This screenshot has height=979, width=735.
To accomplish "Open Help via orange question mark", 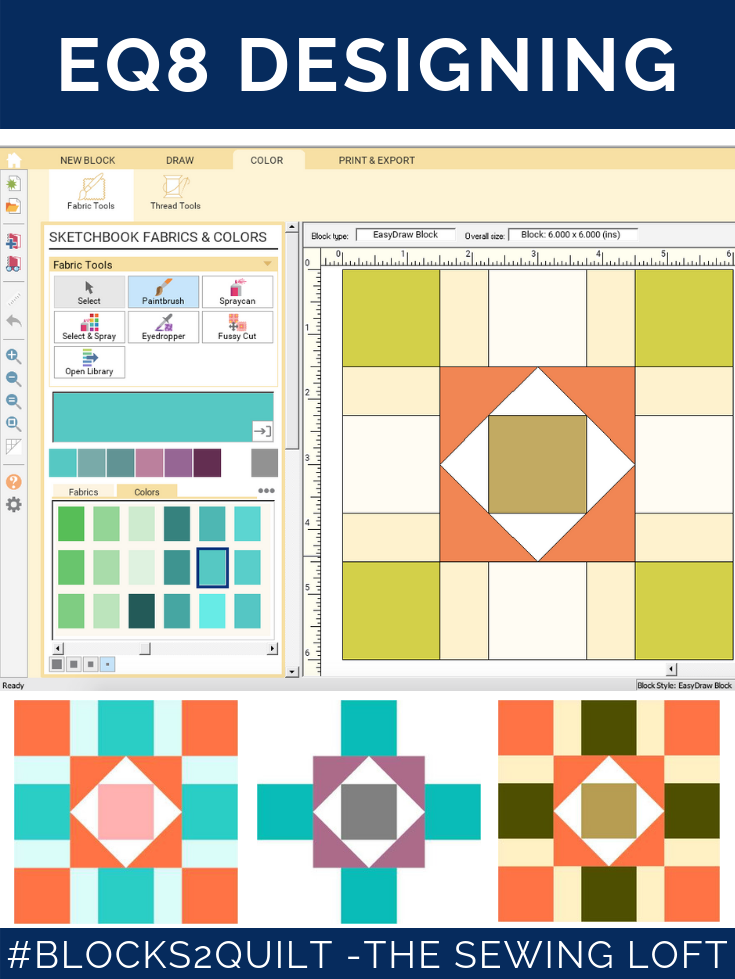I will [x=13, y=482].
